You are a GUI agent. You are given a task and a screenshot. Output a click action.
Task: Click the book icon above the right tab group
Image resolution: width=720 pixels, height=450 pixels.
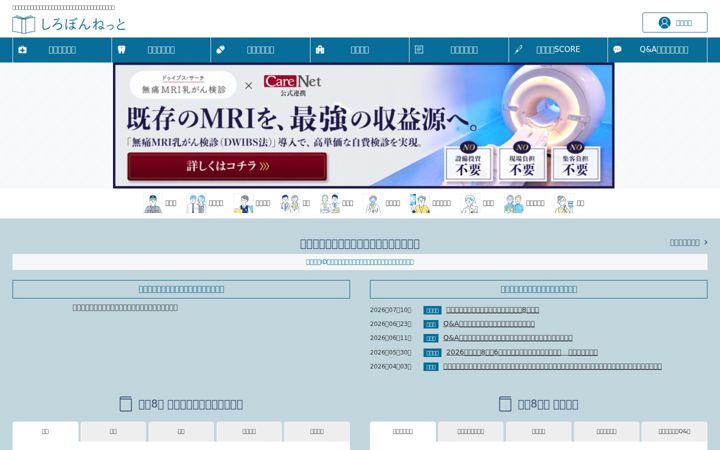505,404
